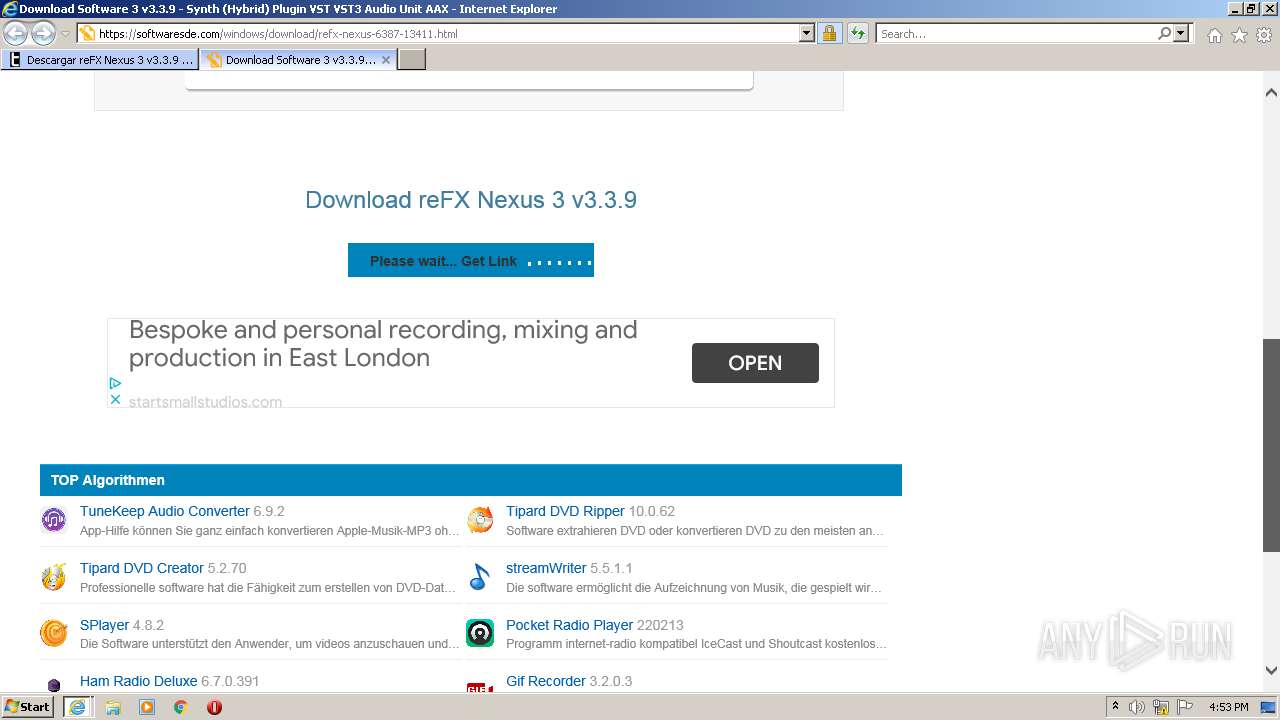Switch to Descargar reFX Nexus 3 tab
The width and height of the screenshot is (1280, 720).
[x=100, y=59]
